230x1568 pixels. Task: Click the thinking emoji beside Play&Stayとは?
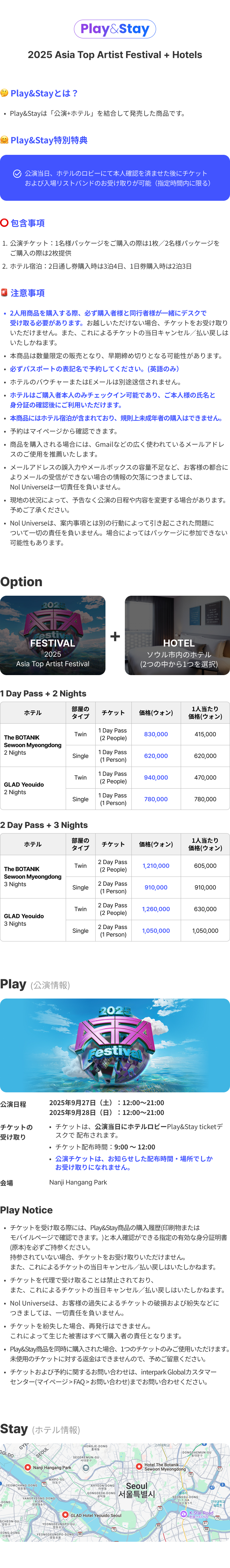click(4, 93)
